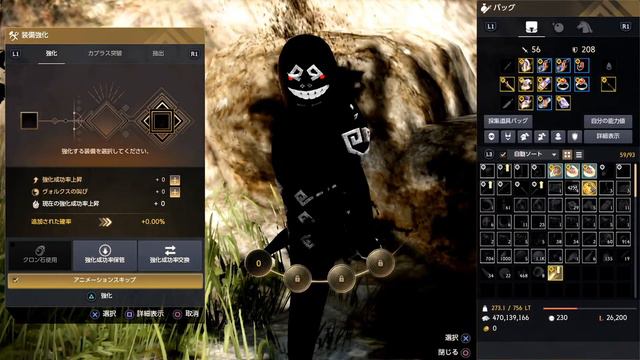
Task: Click 自分の能力値 button
Action: coord(608,121)
